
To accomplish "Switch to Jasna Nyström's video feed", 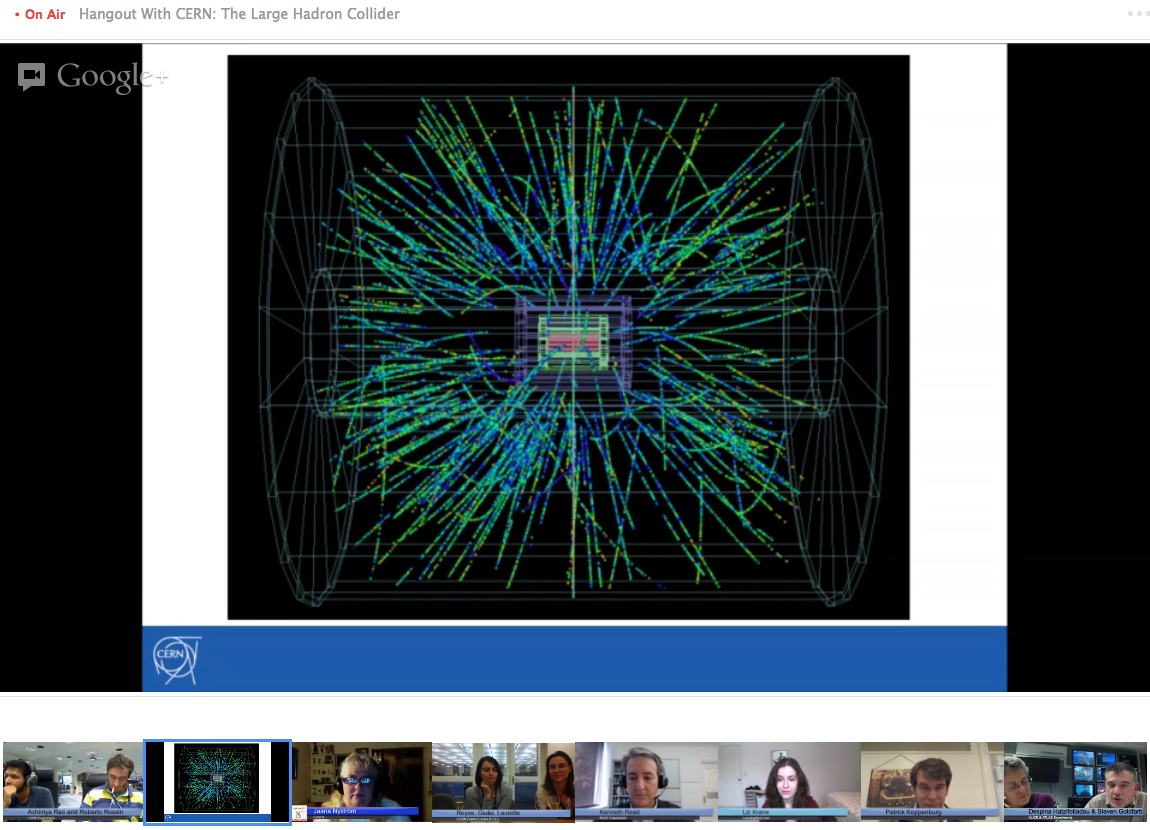I will 362,782.
